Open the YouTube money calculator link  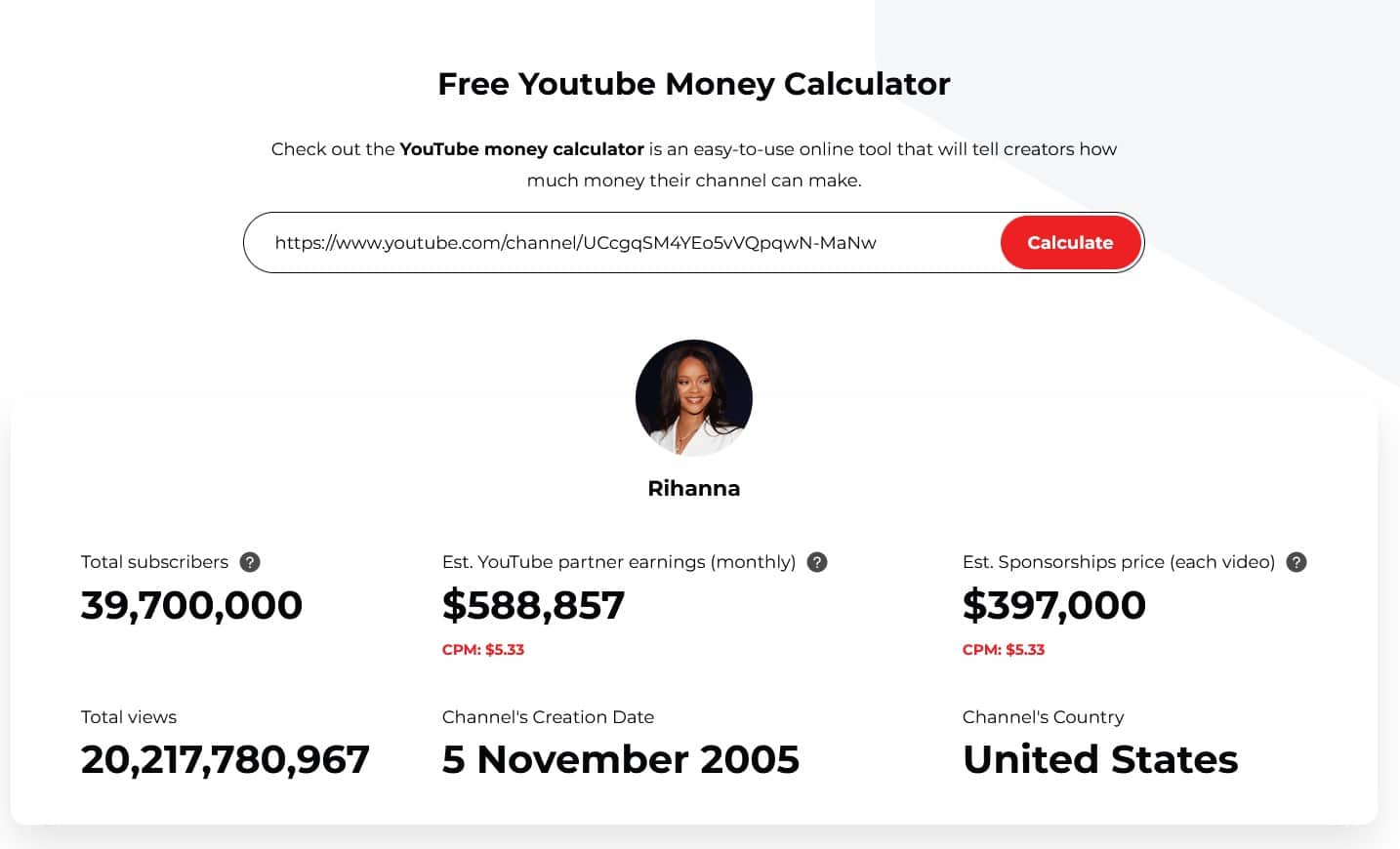click(x=520, y=148)
